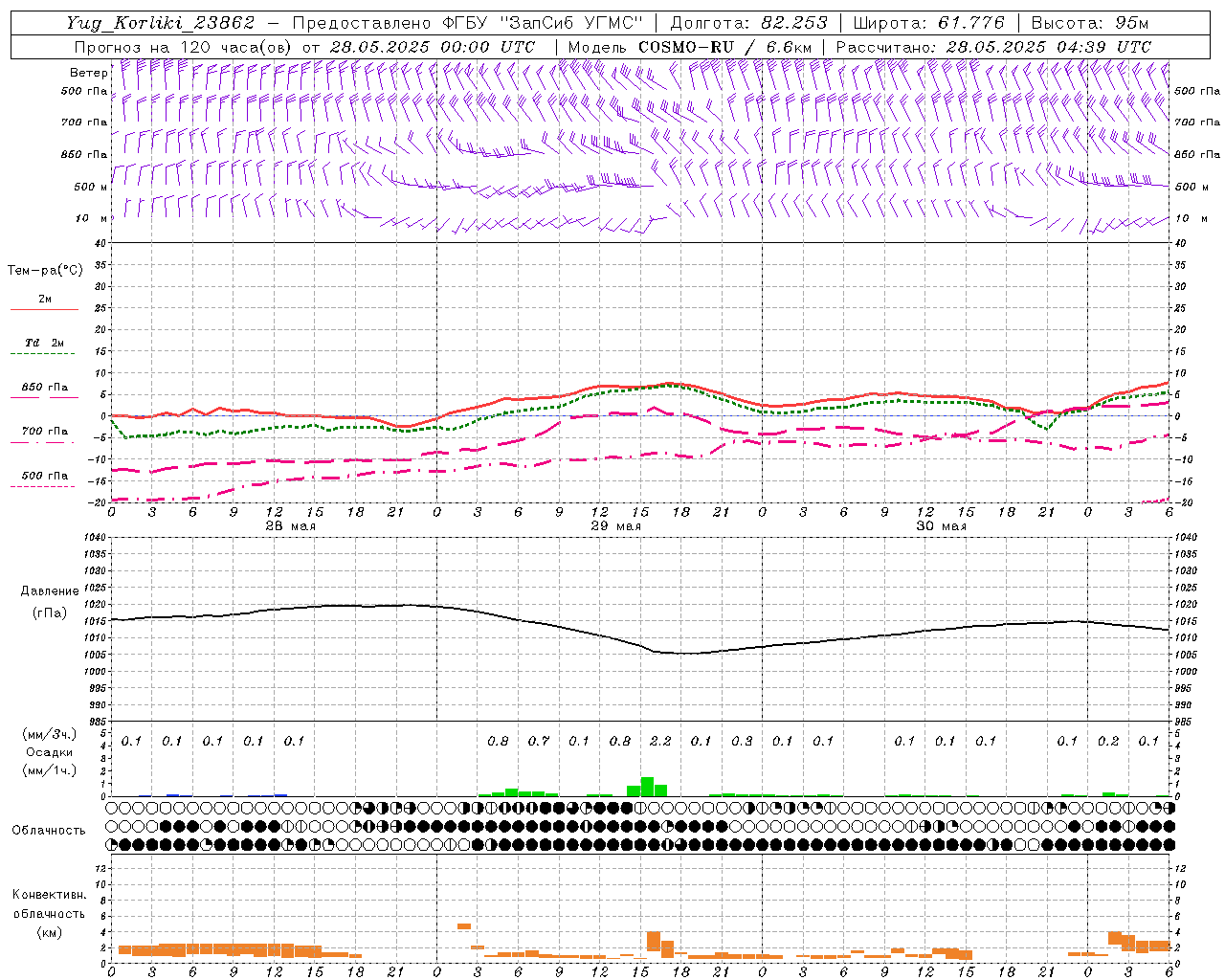Image resolution: width=1225 pixels, height=980 pixels.
Task: Click the Облачность cloud cover label
Action: (49, 831)
